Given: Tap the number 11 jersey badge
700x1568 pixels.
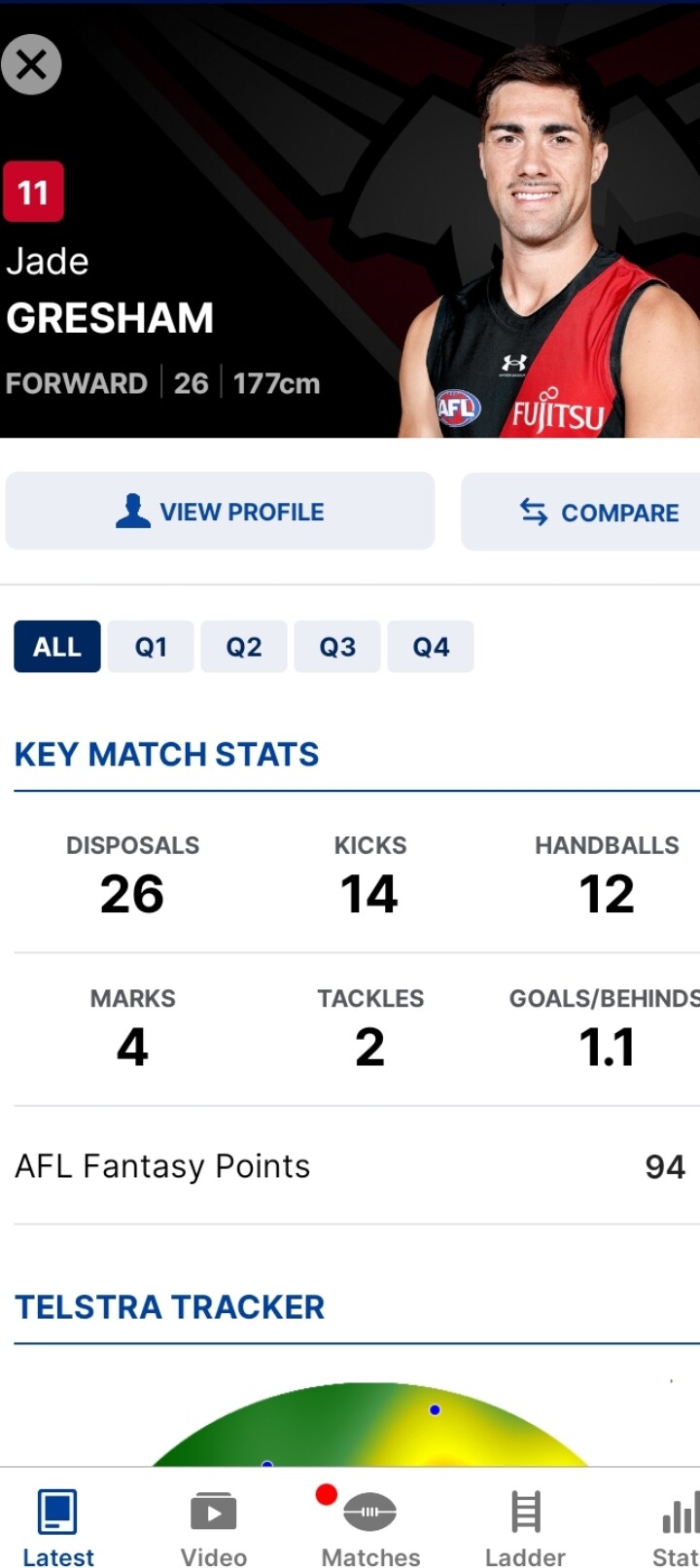Looking at the screenshot, I should 33,192.
